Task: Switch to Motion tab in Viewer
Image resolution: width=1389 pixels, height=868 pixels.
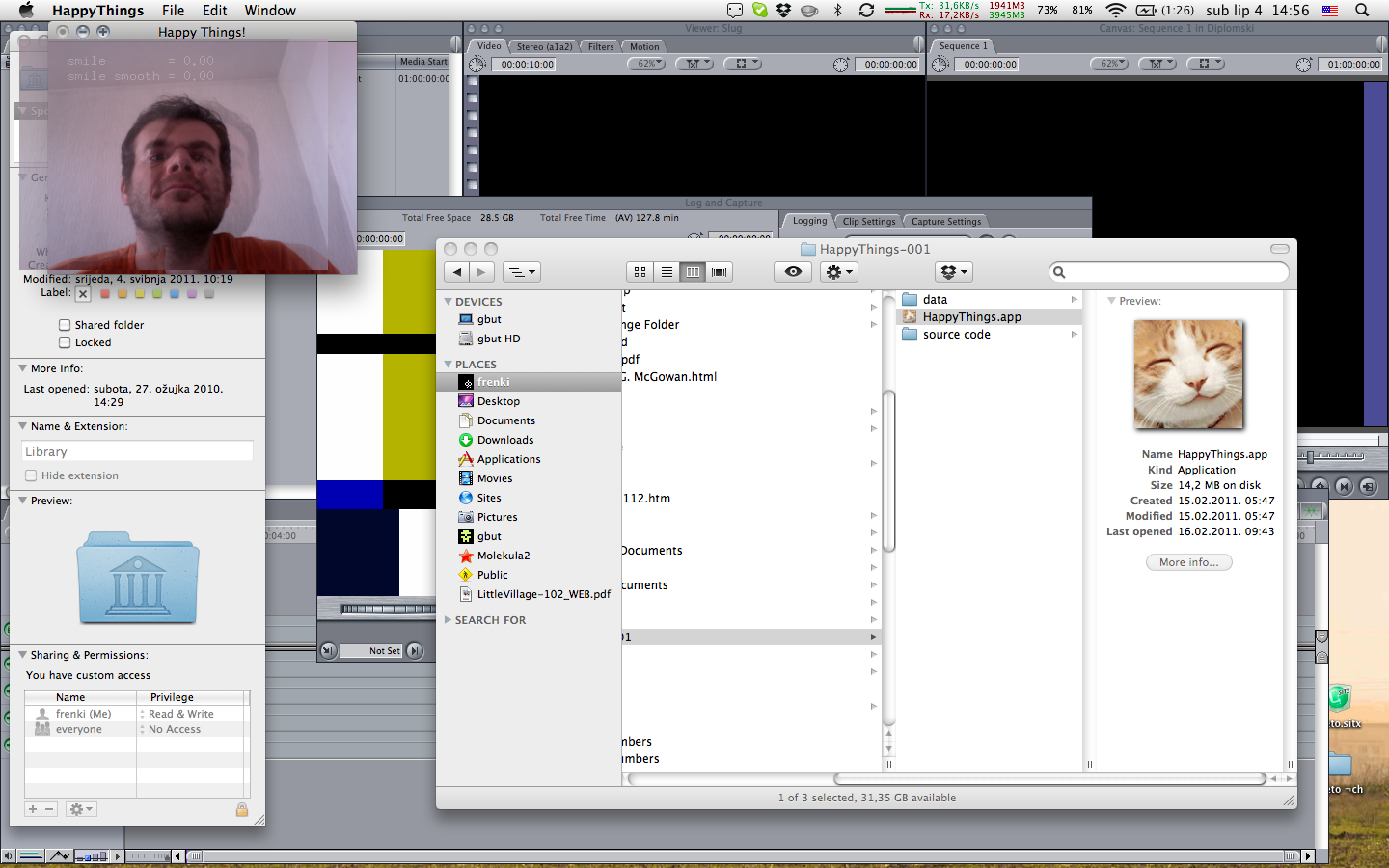Action: point(644,46)
